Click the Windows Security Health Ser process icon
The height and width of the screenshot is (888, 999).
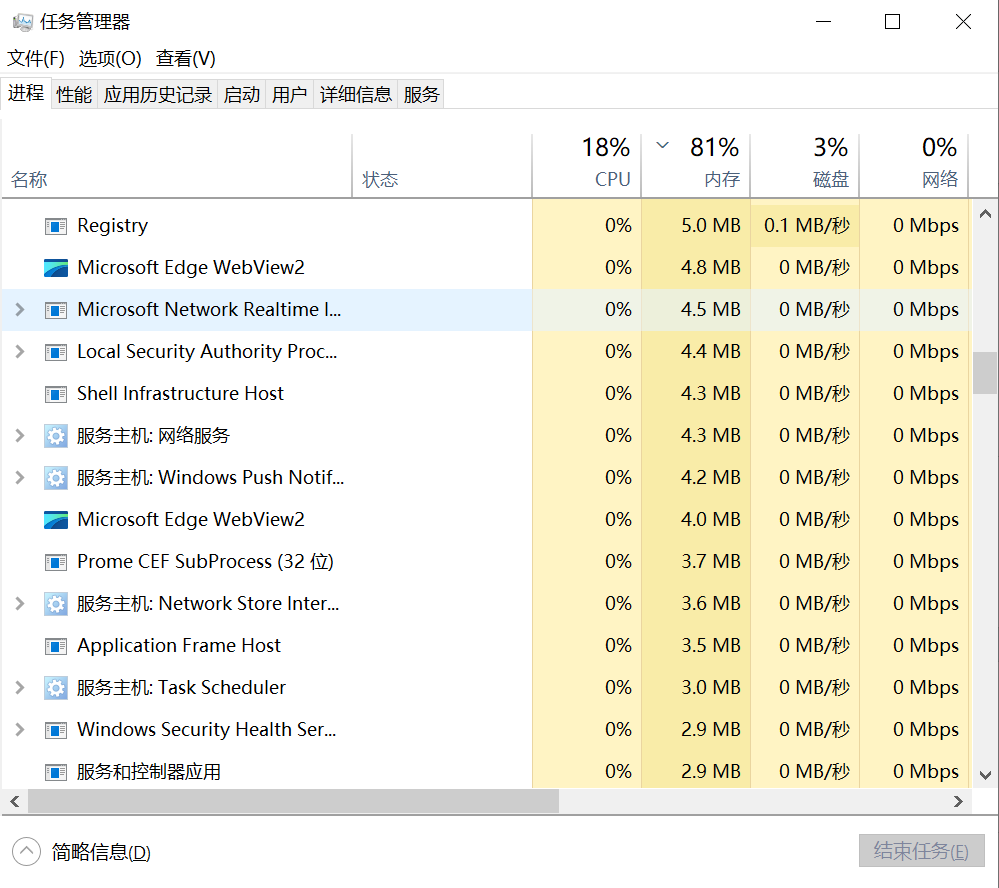[55, 730]
